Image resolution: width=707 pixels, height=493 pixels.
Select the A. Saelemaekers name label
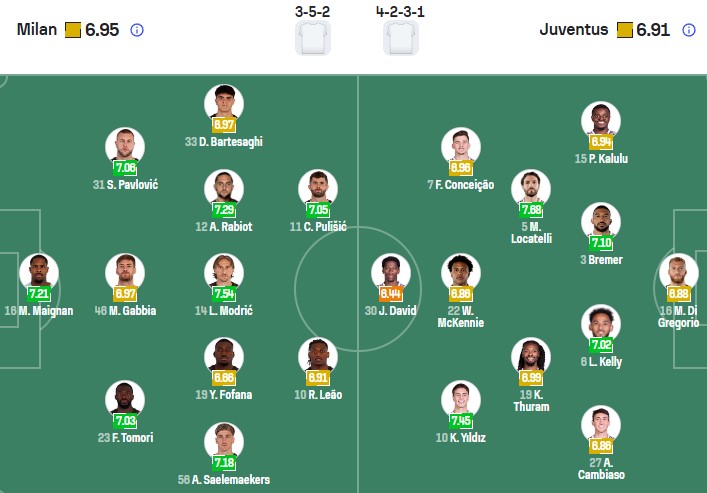(x=224, y=480)
